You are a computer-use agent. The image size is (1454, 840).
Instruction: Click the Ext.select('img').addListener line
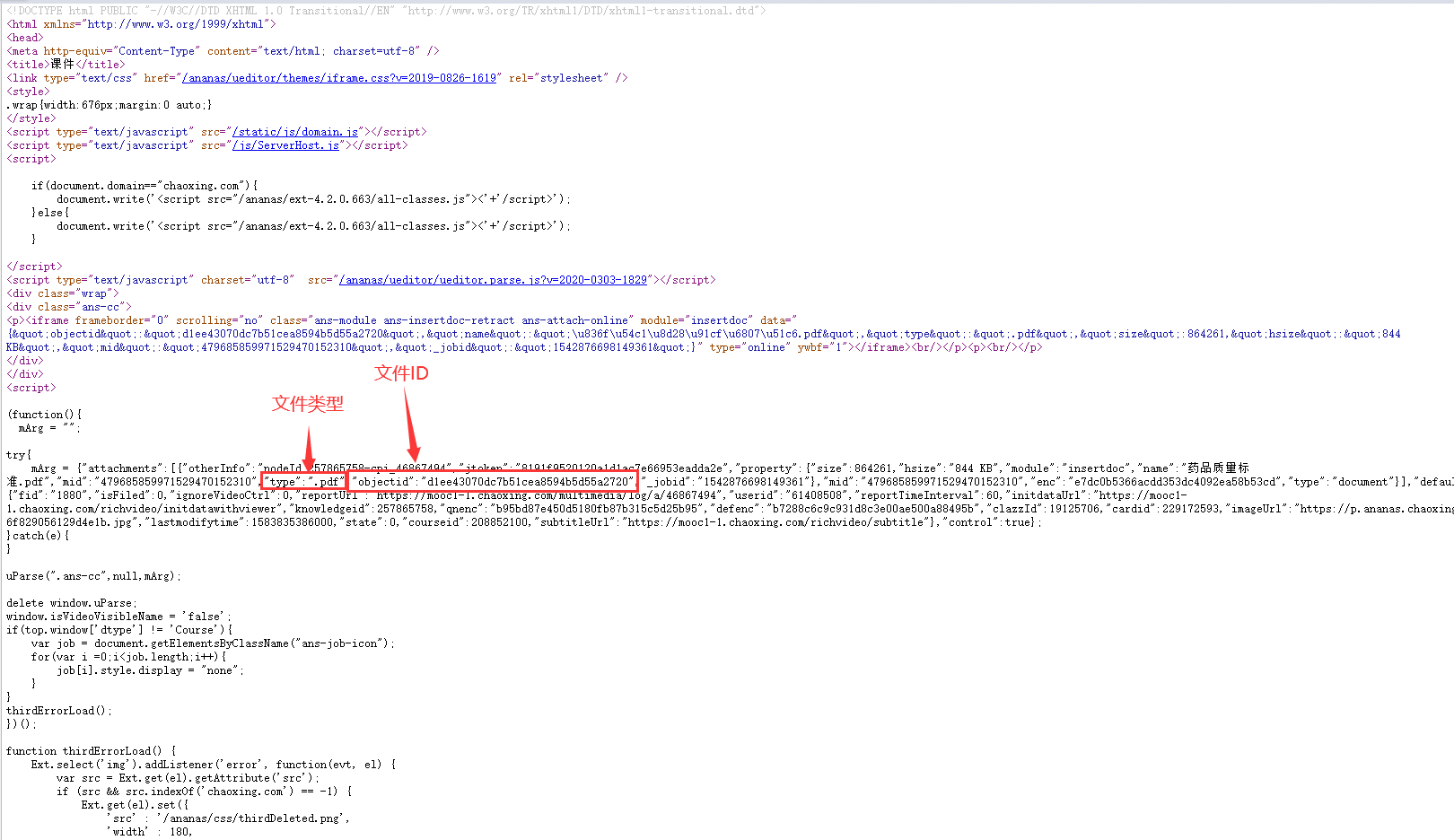pyautogui.click(x=213, y=765)
